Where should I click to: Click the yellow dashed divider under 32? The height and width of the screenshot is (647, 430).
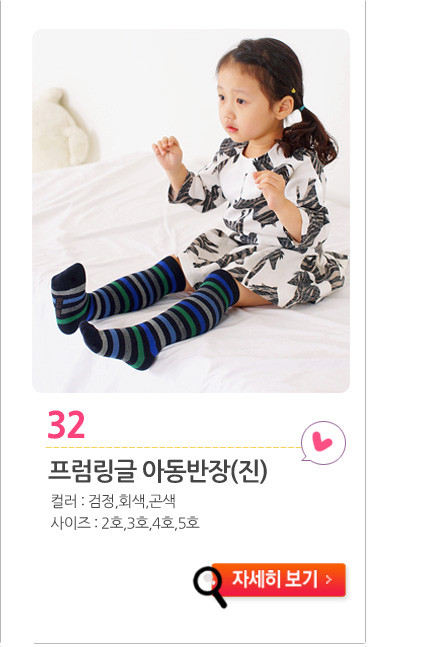173,447
